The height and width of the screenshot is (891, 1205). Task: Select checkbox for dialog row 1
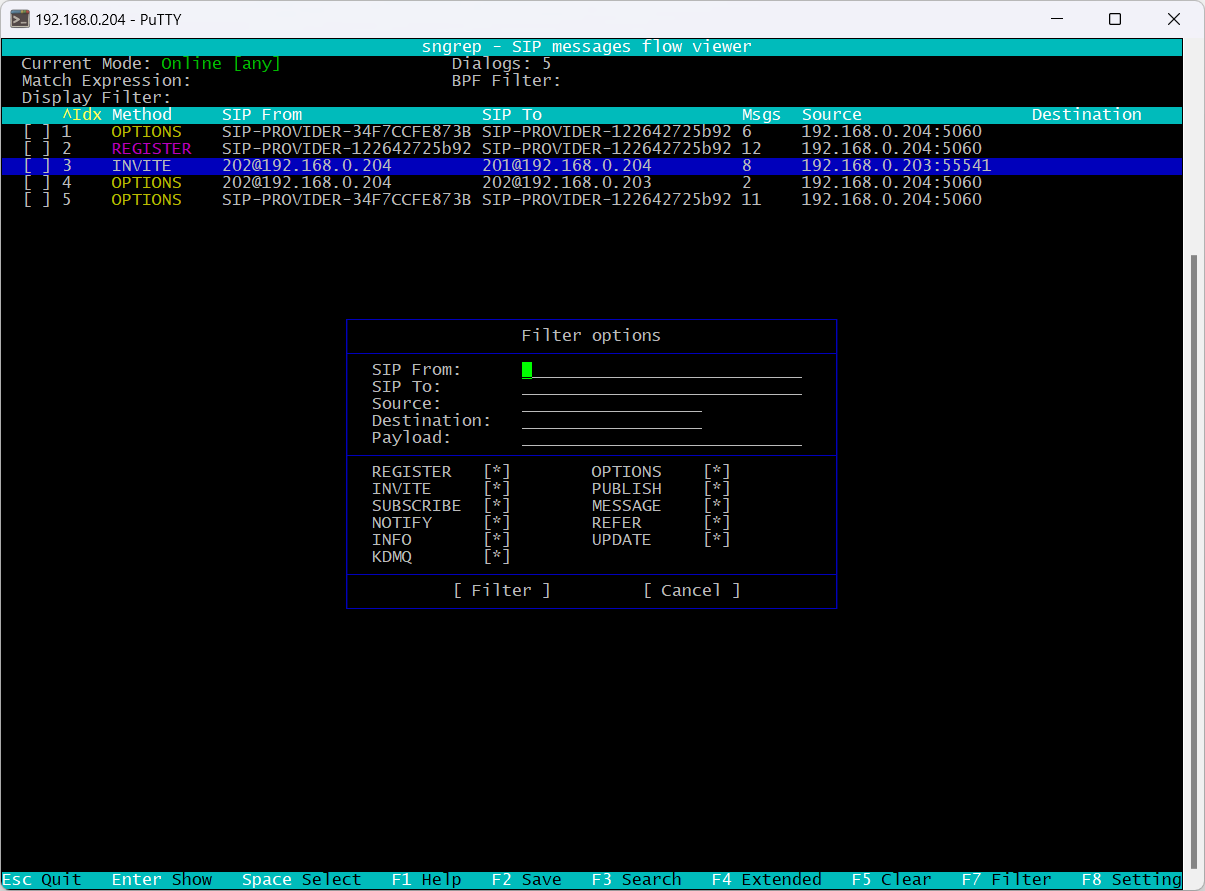[37, 132]
